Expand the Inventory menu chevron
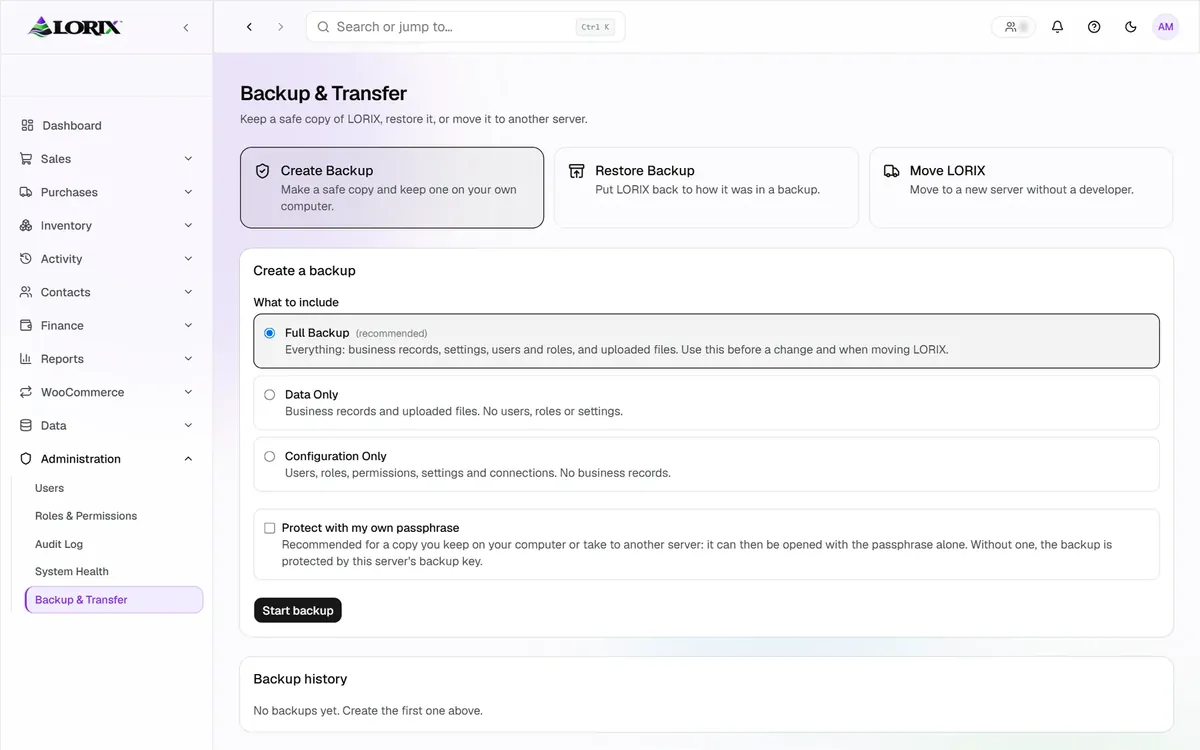The height and width of the screenshot is (750, 1200). coord(188,225)
